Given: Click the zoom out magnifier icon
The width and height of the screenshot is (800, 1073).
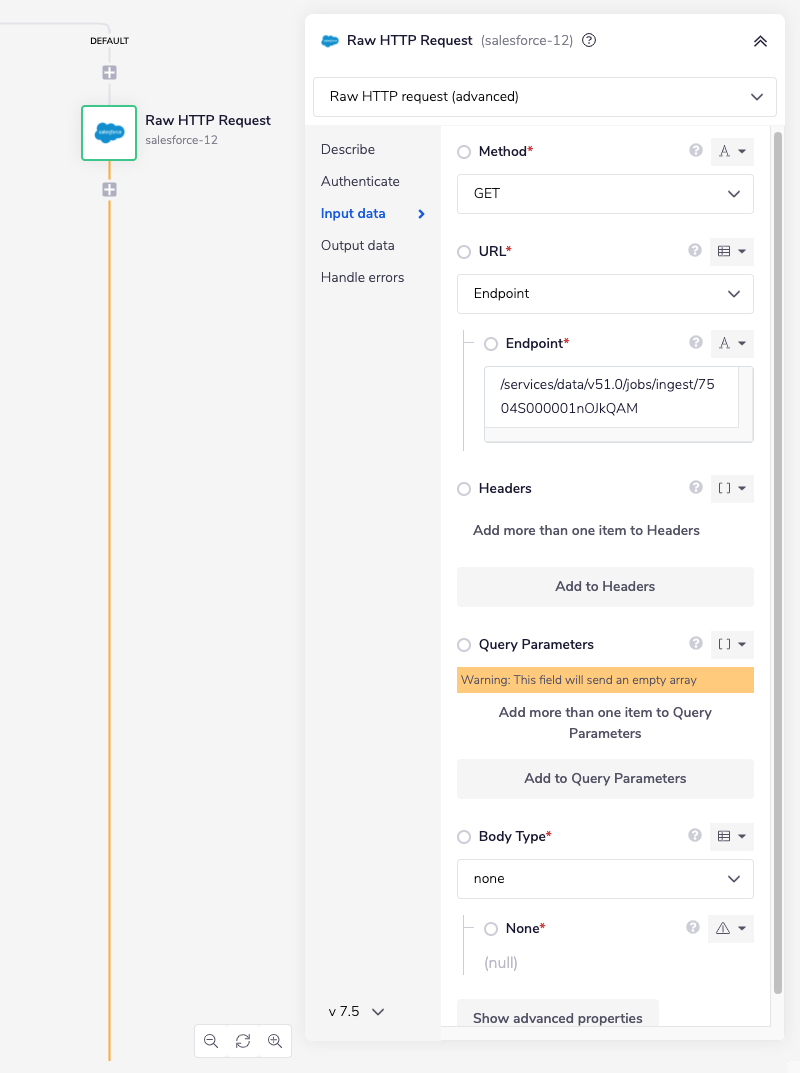Looking at the screenshot, I should (211, 1041).
